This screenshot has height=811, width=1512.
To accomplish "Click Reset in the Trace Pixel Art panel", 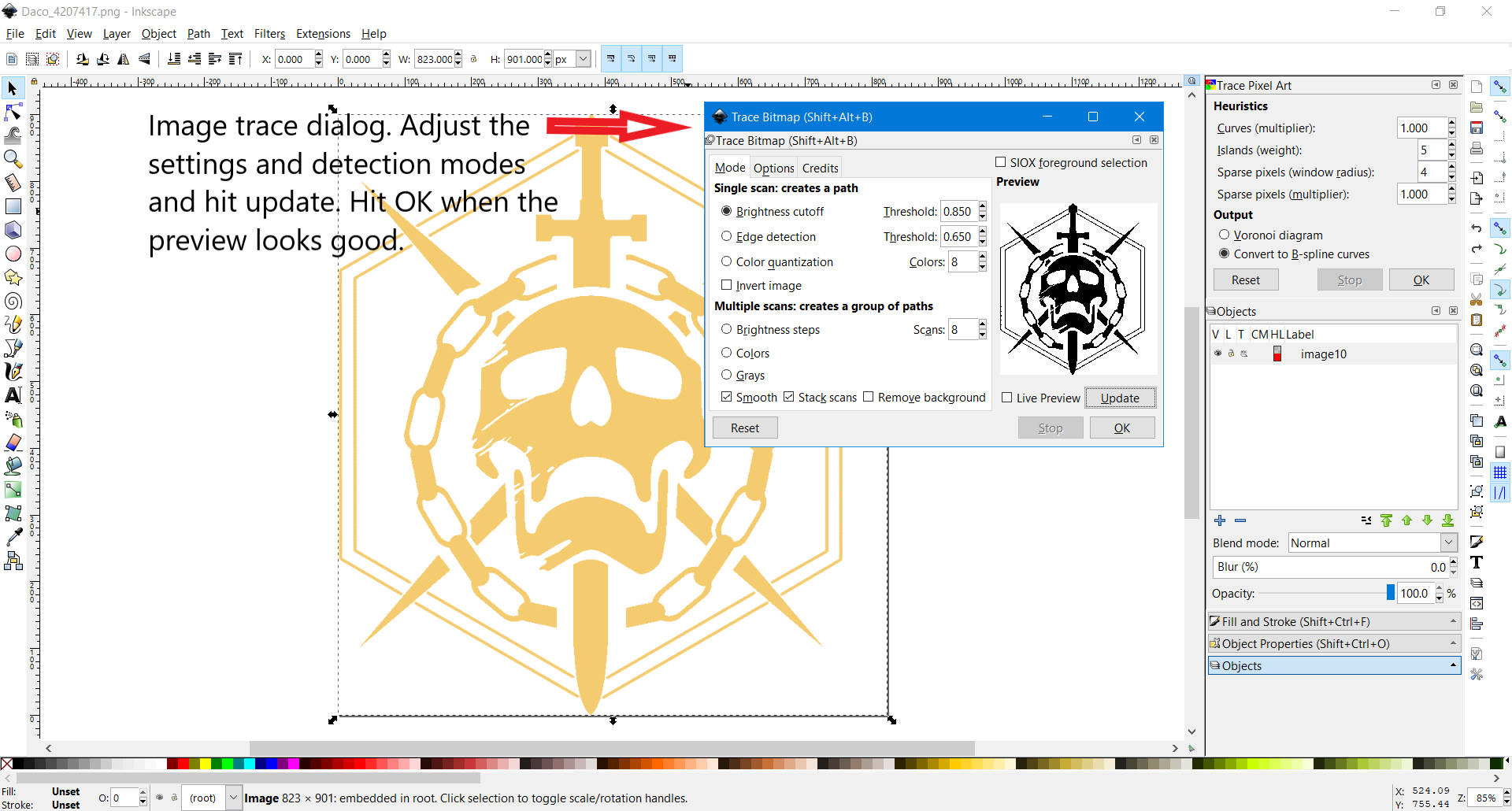I will coord(1247,280).
